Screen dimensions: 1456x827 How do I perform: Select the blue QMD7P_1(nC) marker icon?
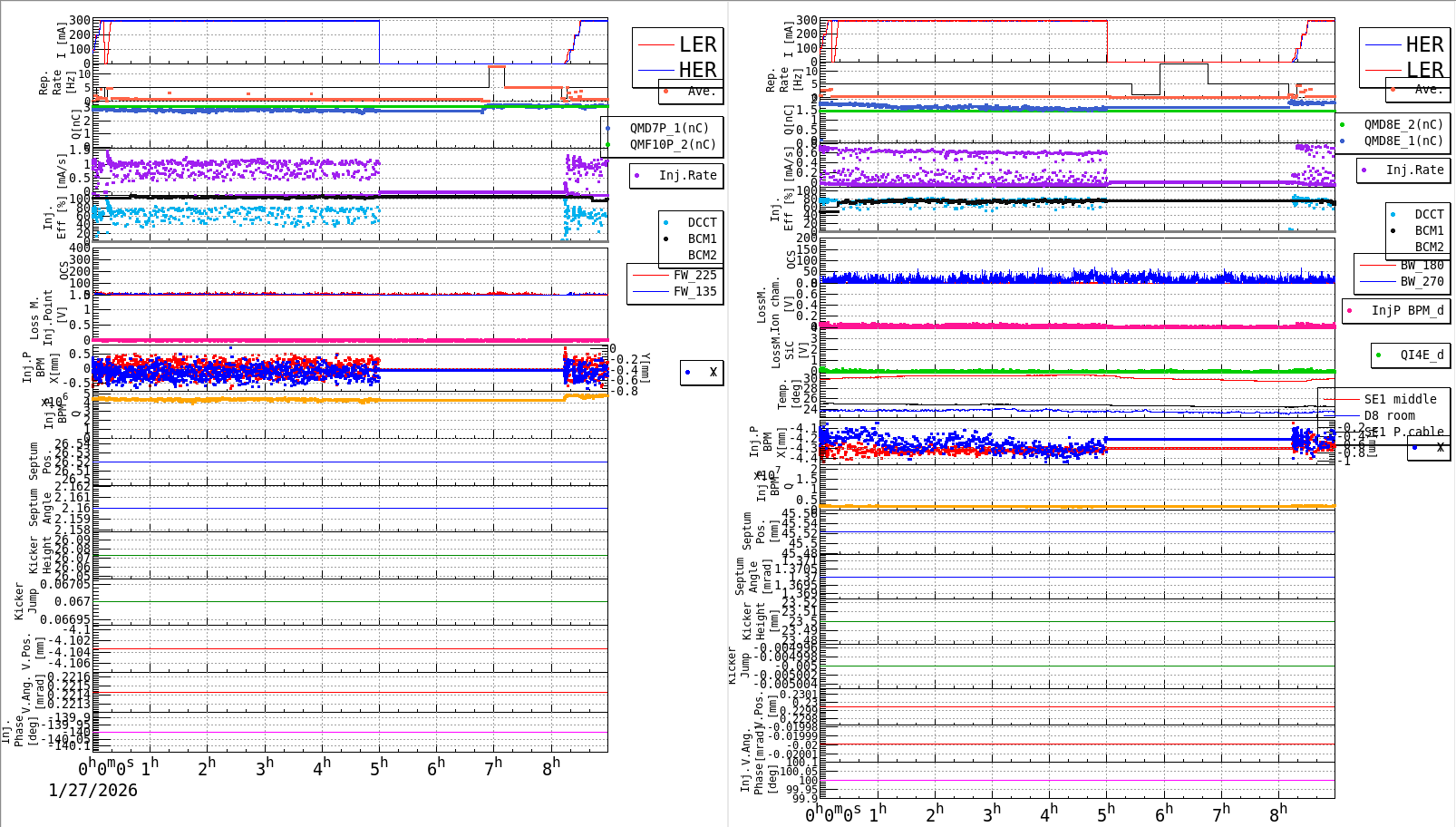[x=607, y=128]
